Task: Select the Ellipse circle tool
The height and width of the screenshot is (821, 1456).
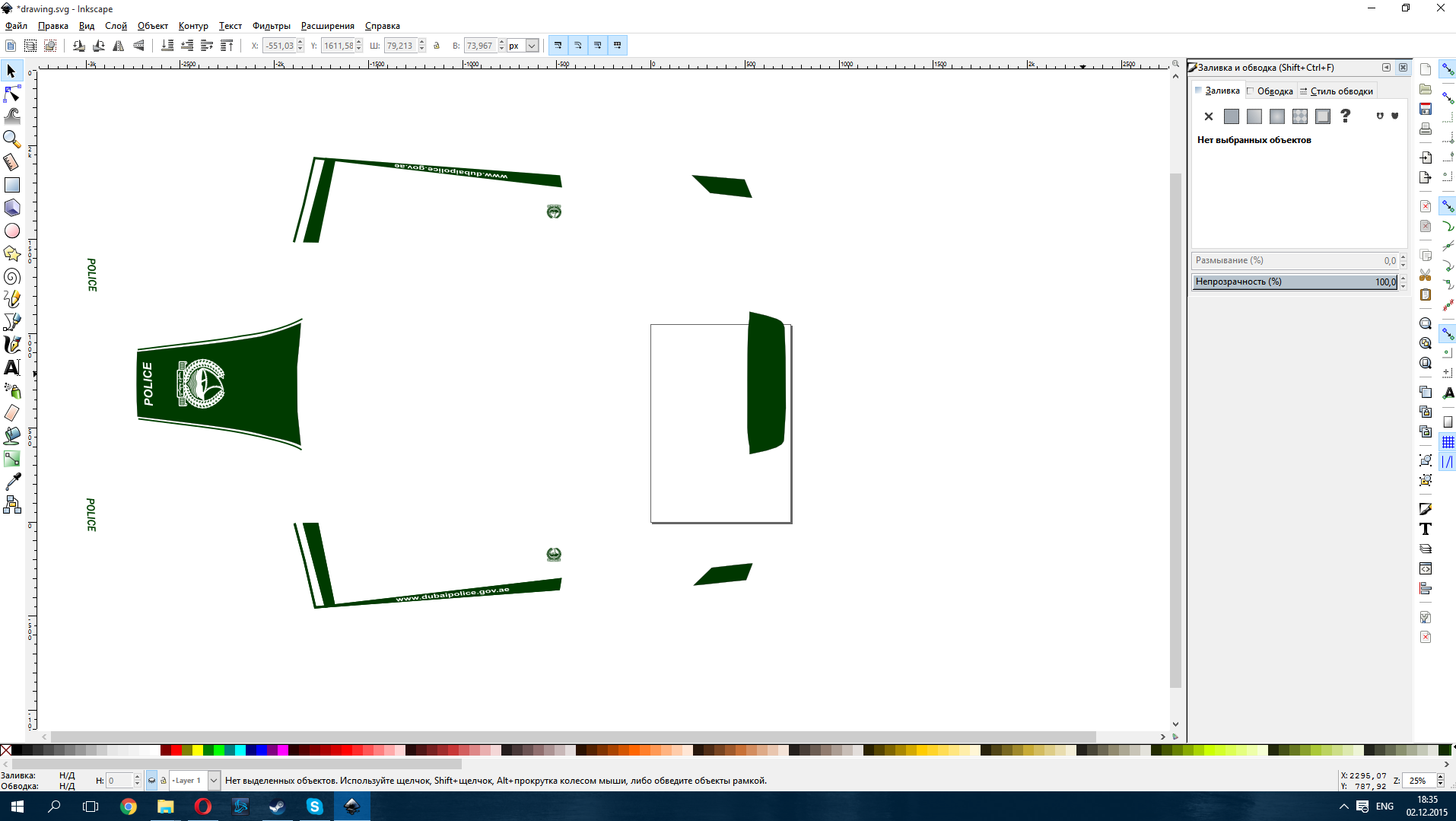Action: 11,231
